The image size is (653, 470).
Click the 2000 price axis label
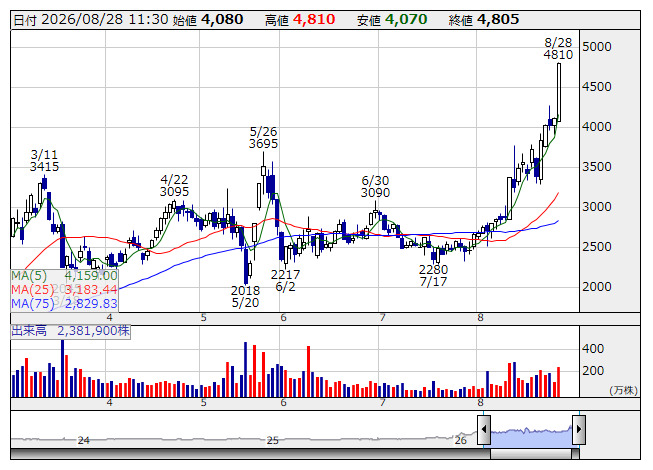tap(597, 287)
